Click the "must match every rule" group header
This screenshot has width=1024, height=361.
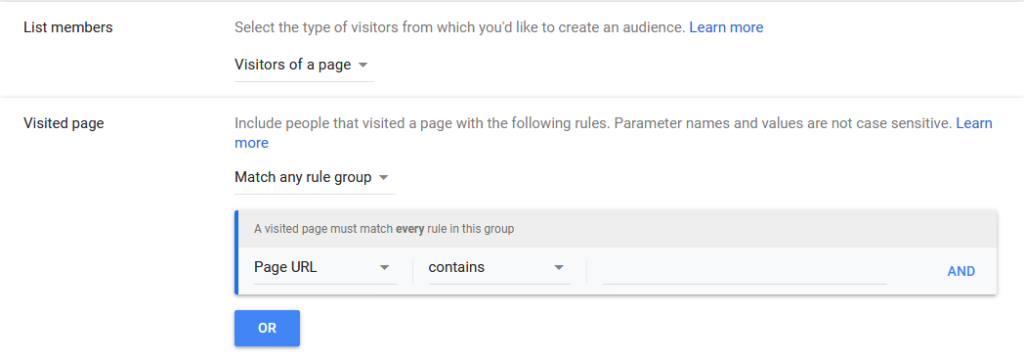(x=617, y=229)
